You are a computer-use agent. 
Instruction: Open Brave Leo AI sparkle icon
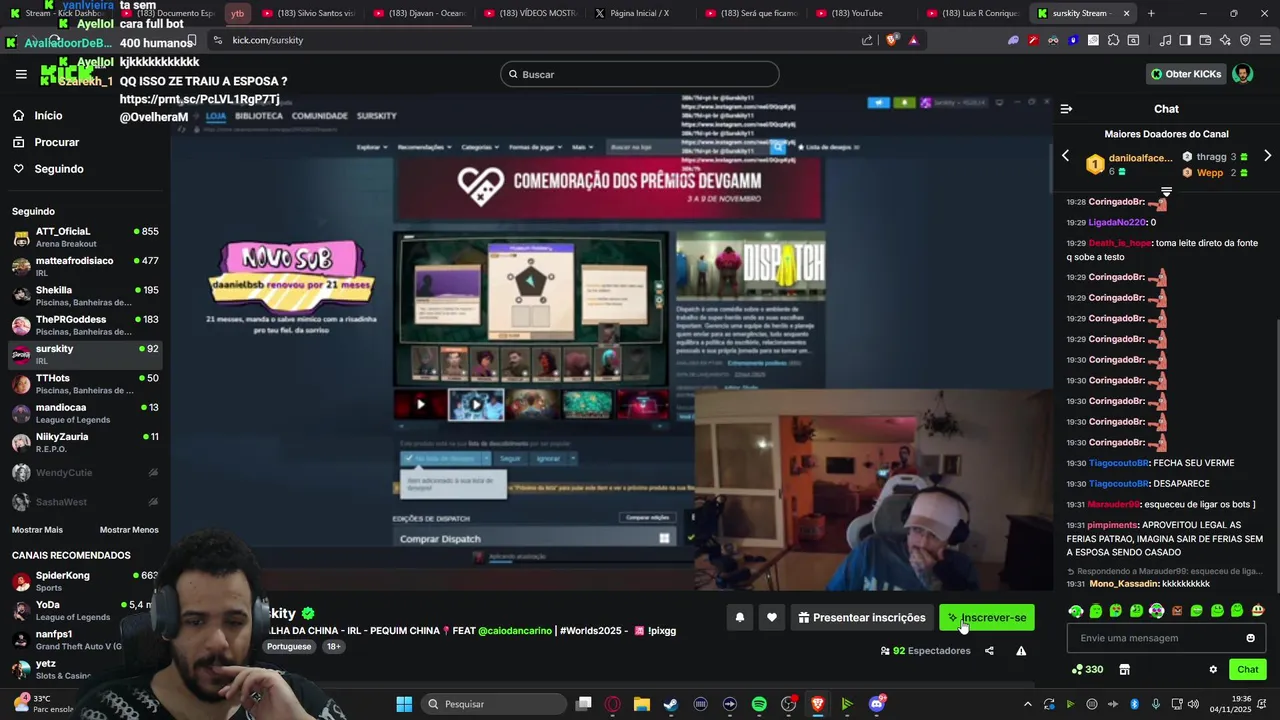click(1225, 40)
